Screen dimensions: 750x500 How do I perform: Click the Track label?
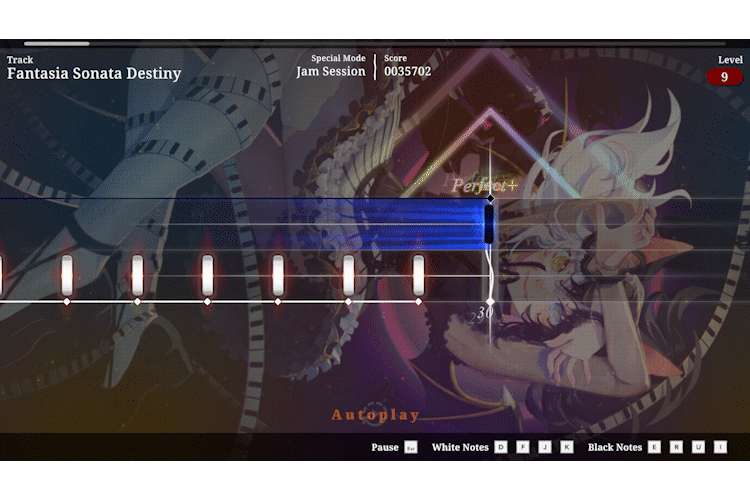pyautogui.click(x=20, y=60)
